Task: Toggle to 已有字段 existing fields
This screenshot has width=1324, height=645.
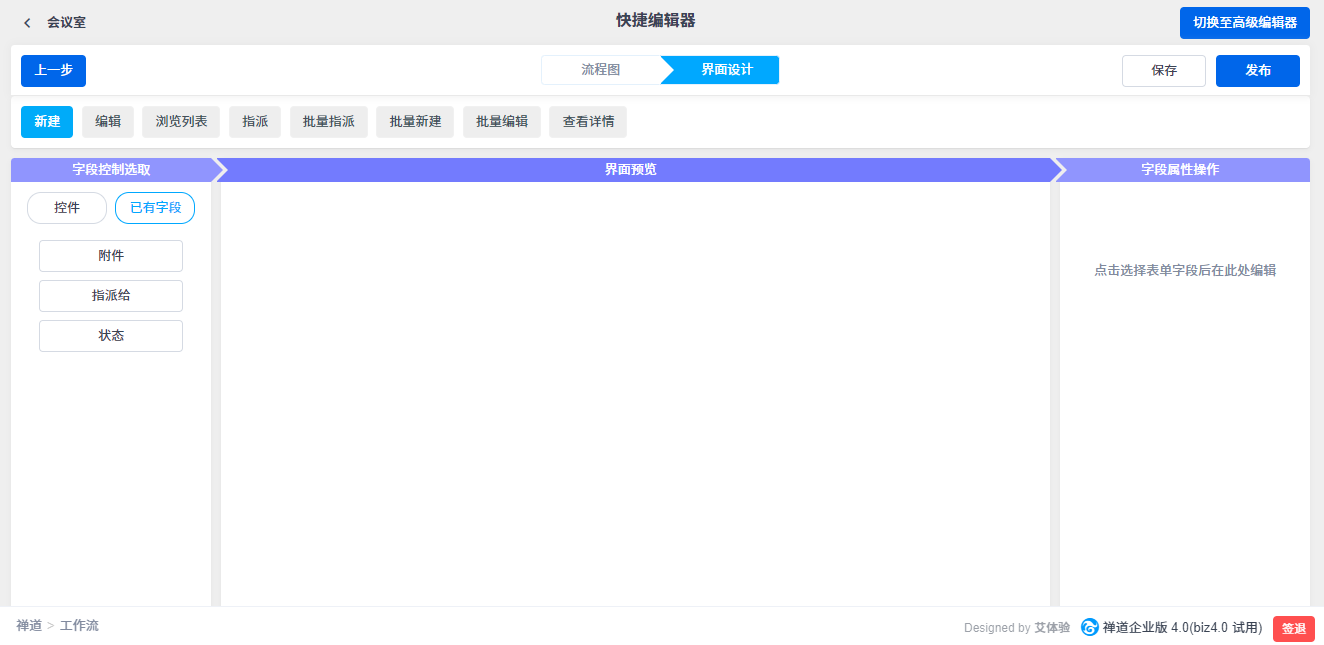Action: [155, 208]
